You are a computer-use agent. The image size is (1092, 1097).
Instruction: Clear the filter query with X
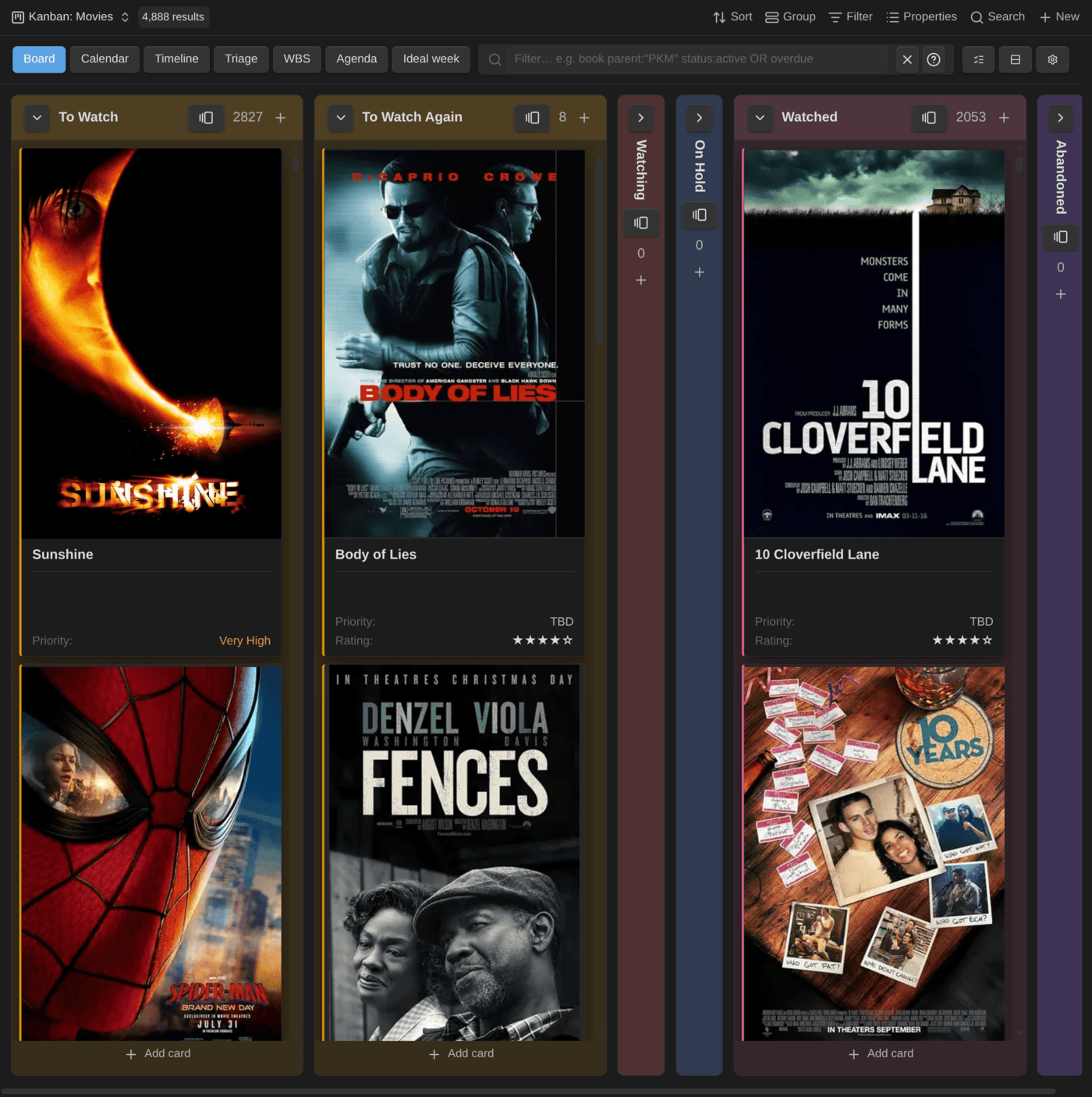(x=907, y=59)
